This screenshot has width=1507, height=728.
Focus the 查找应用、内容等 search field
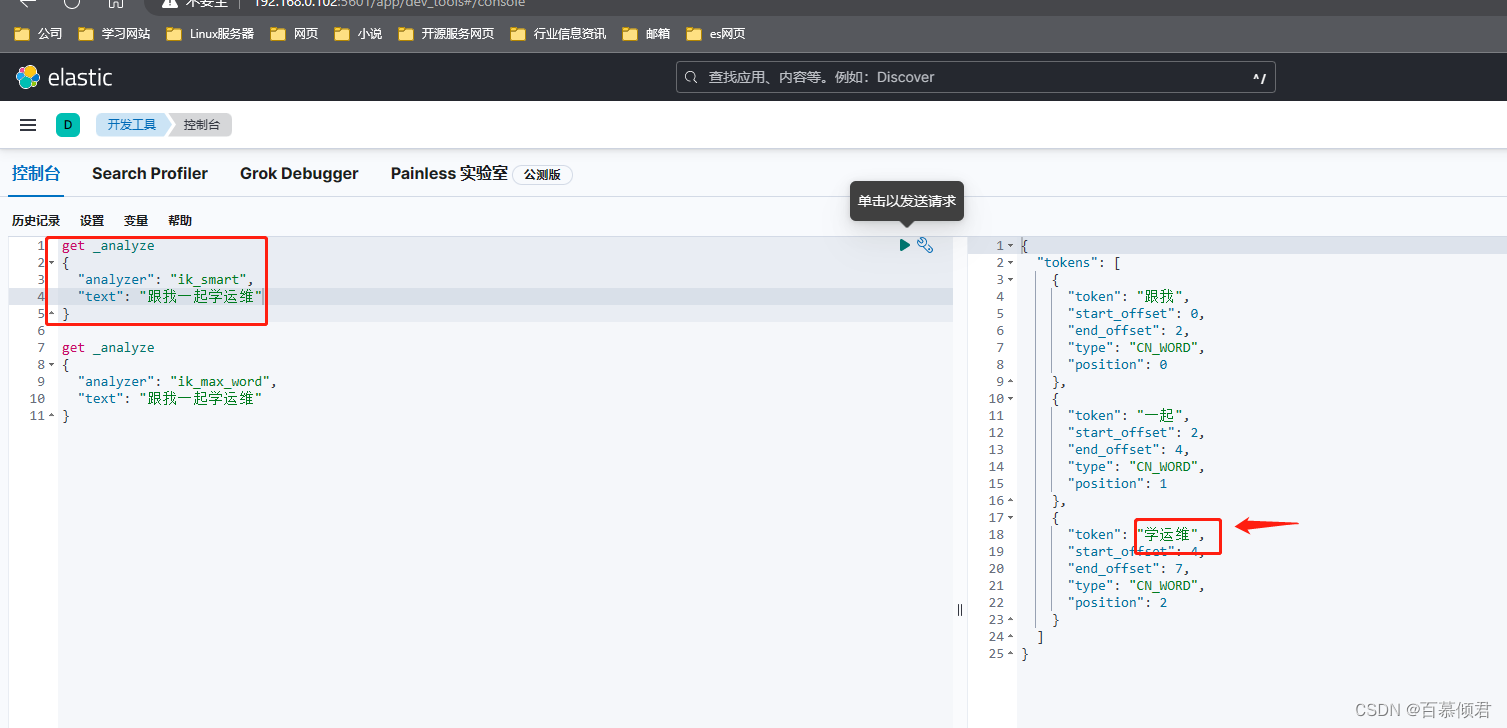[x=975, y=77]
